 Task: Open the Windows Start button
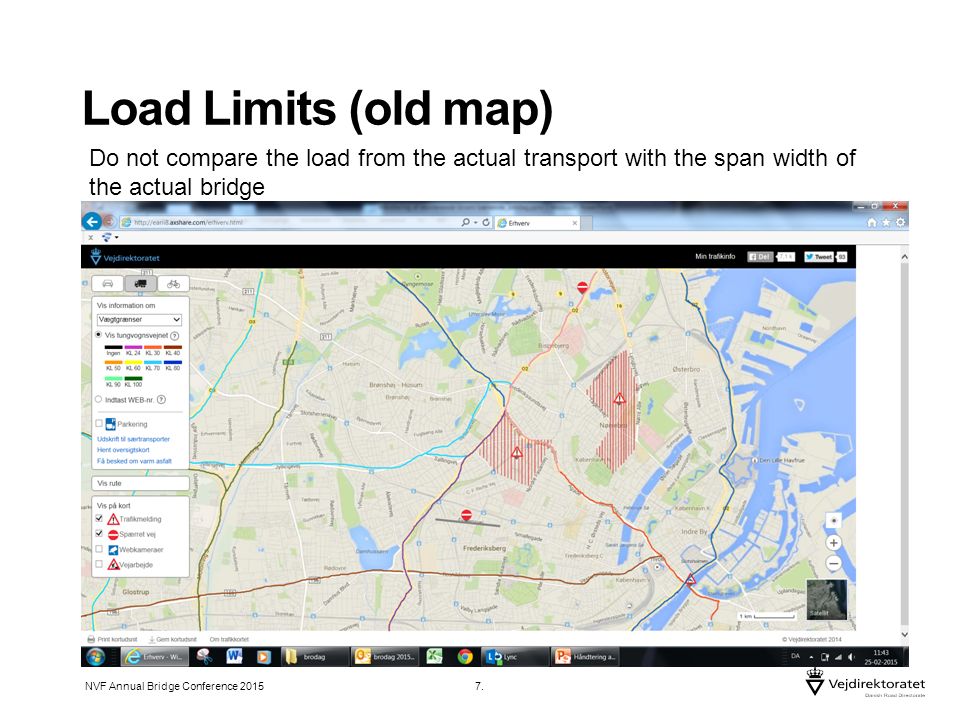point(96,657)
